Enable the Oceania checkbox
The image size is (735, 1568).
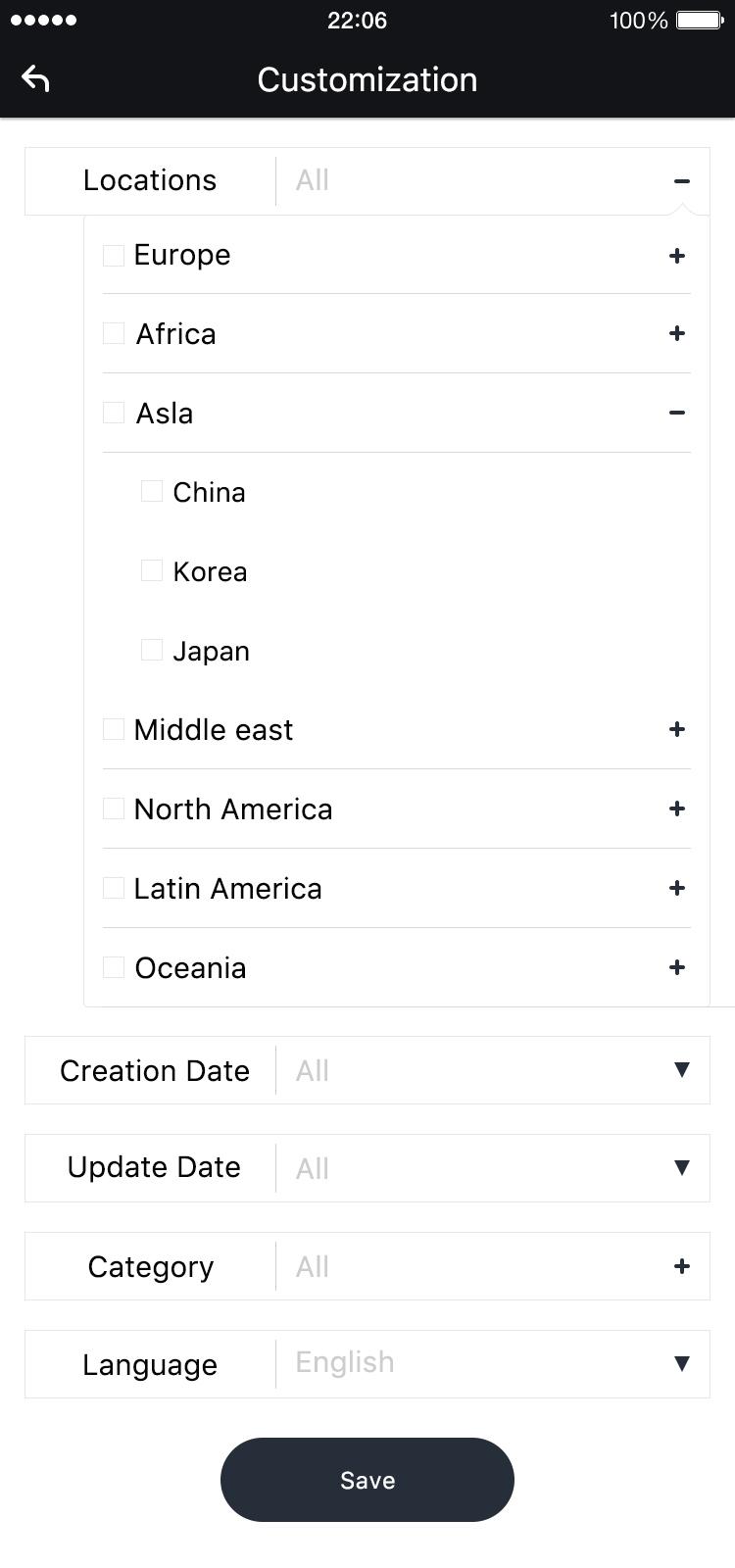click(x=113, y=965)
